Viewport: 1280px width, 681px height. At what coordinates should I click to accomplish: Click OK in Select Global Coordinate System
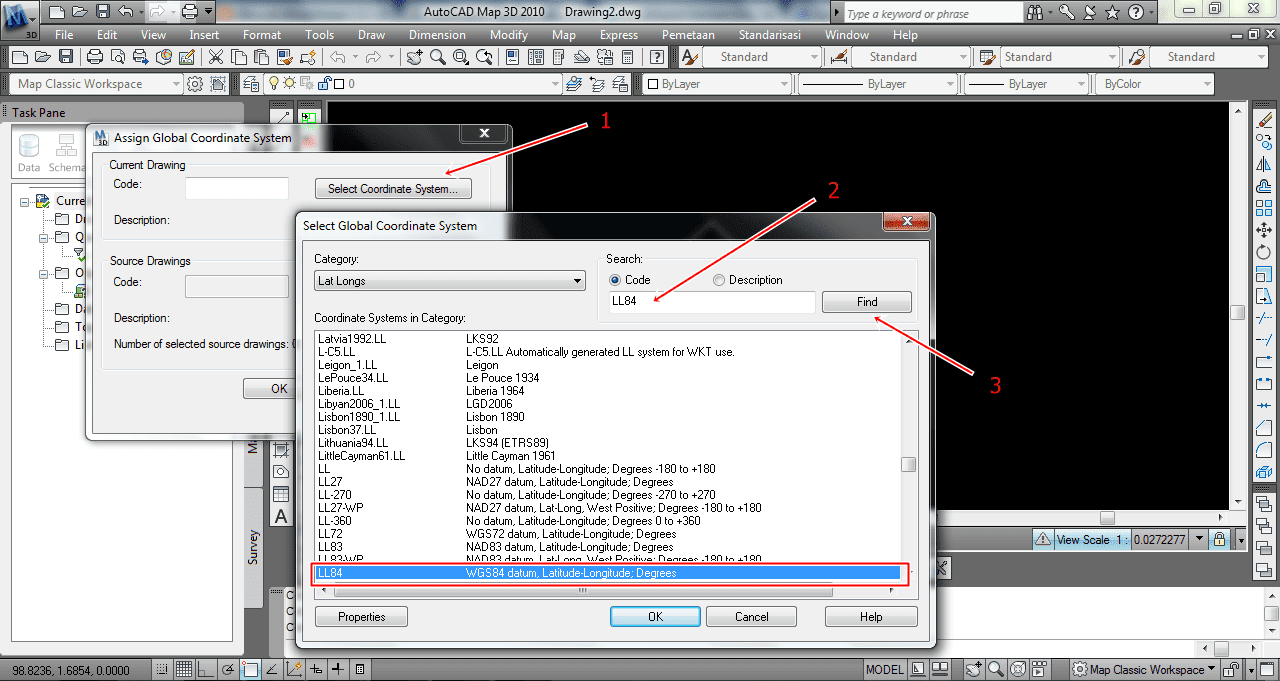point(656,617)
